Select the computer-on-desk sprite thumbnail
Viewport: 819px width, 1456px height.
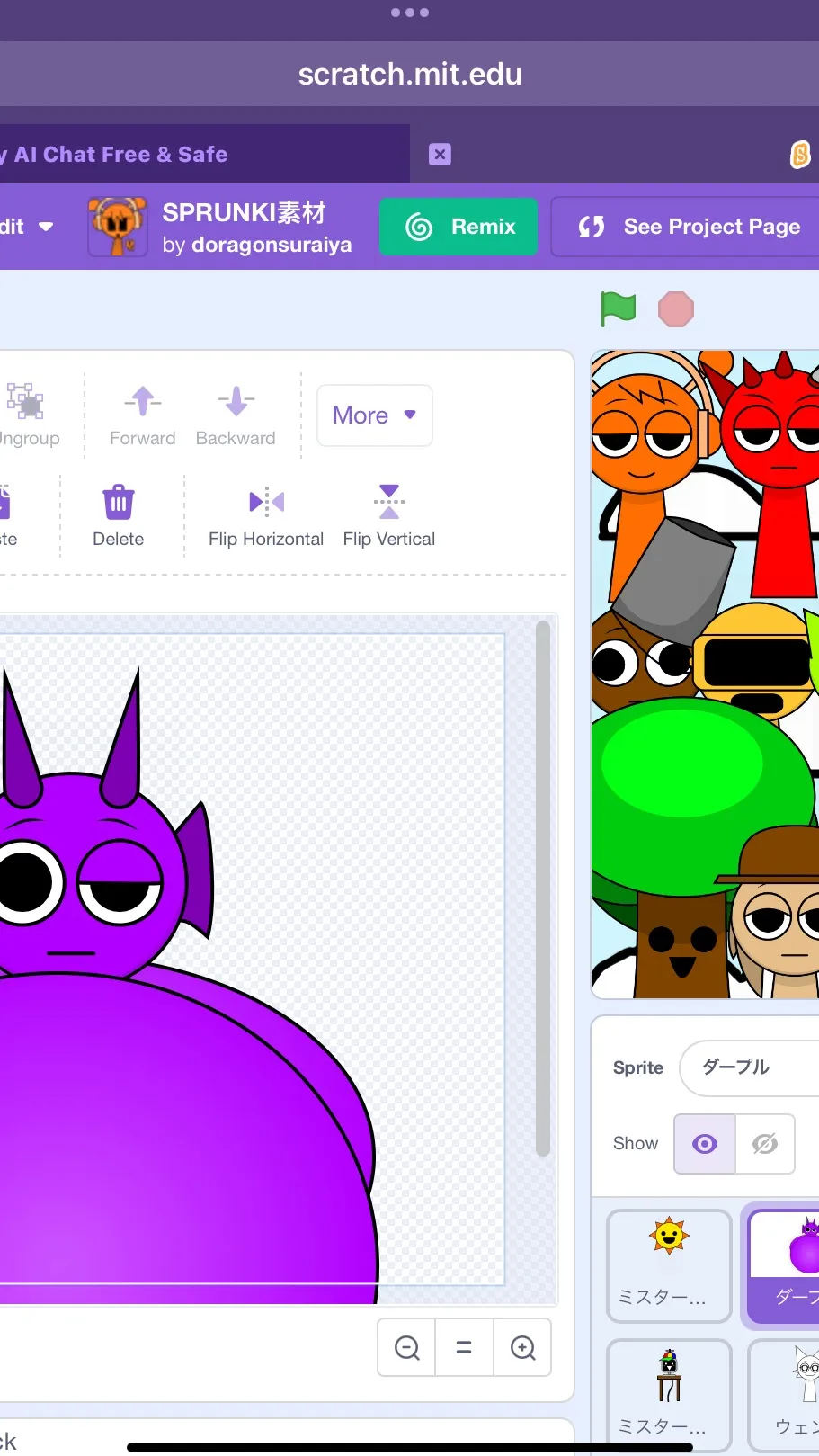[x=669, y=1395]
